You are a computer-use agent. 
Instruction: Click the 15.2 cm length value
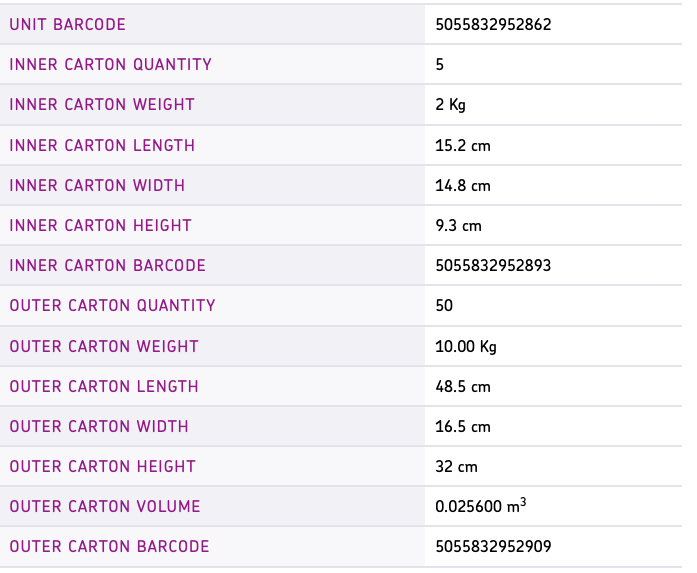coord(463,145)
